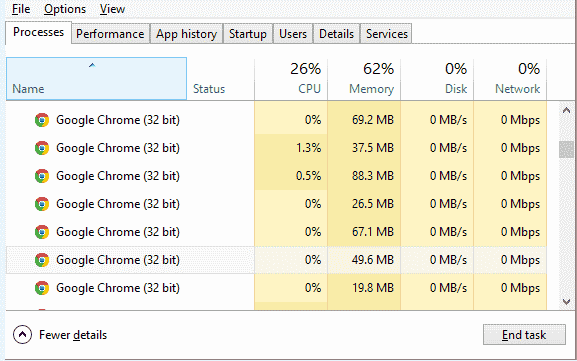Sort processes by CPU column header
577x361 pixels.
(x=291, y=79)
